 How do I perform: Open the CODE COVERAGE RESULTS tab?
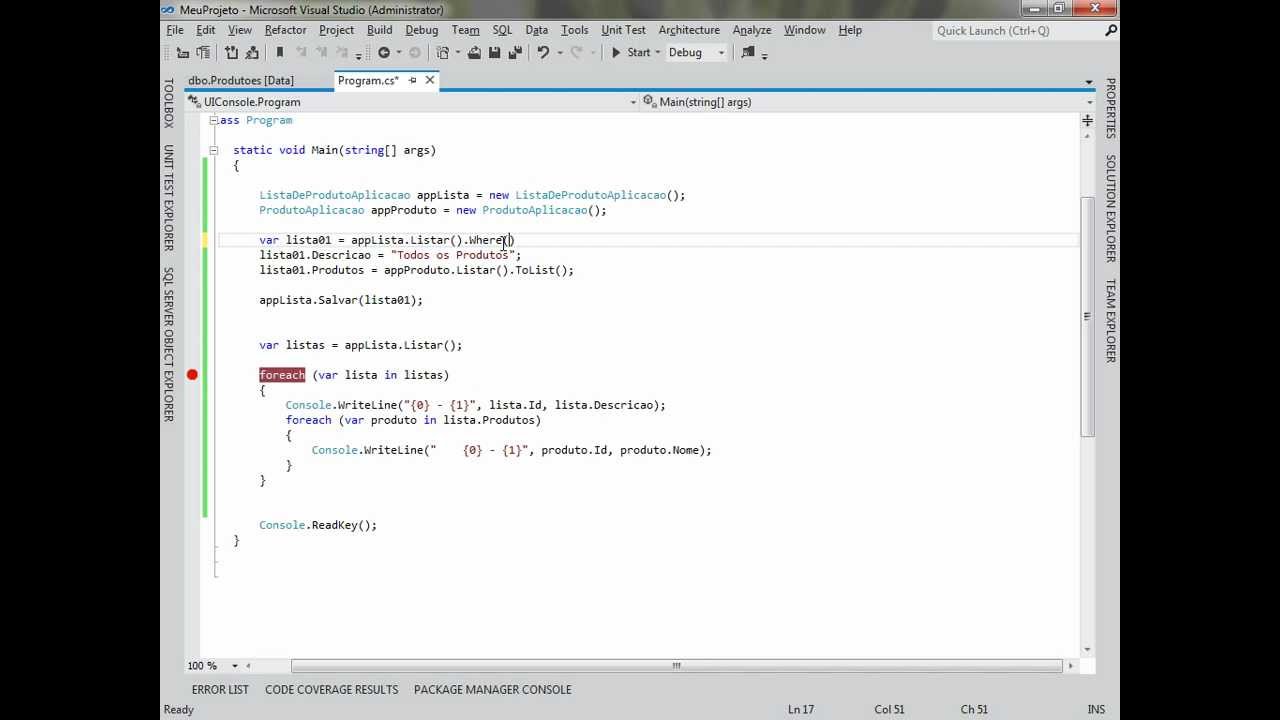point(331,689)
